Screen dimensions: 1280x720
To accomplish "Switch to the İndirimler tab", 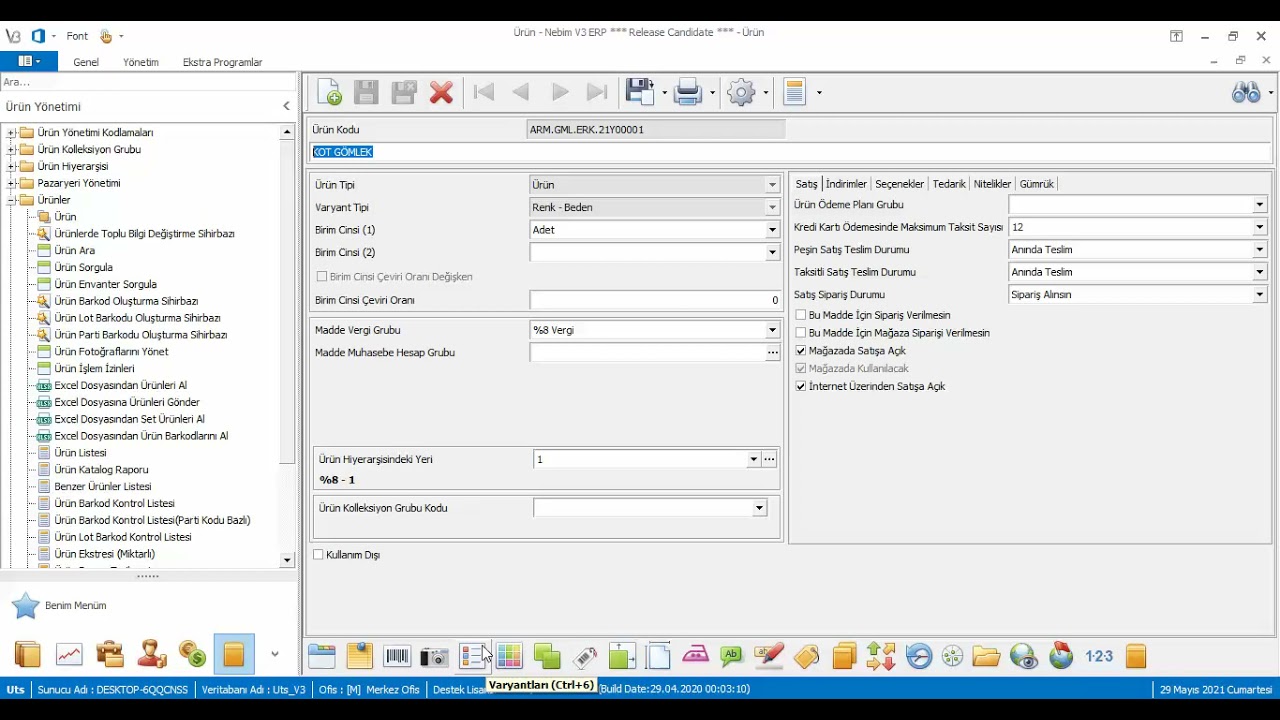I will pyautogui.click(x=846, y=184).
